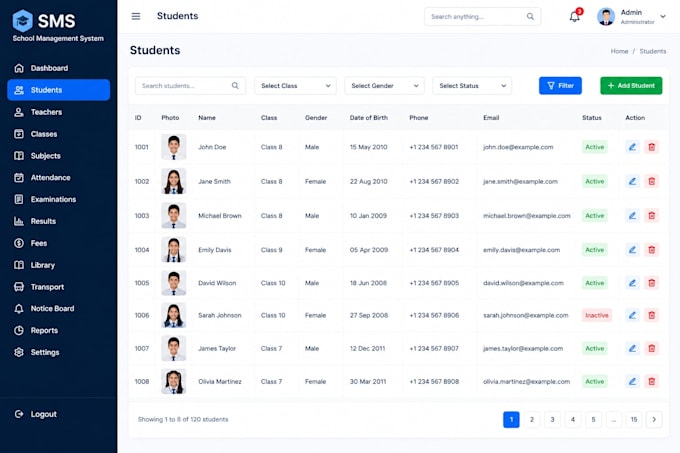Go to page 5
The image size is (680, 453).
click(x=593, y=419)
